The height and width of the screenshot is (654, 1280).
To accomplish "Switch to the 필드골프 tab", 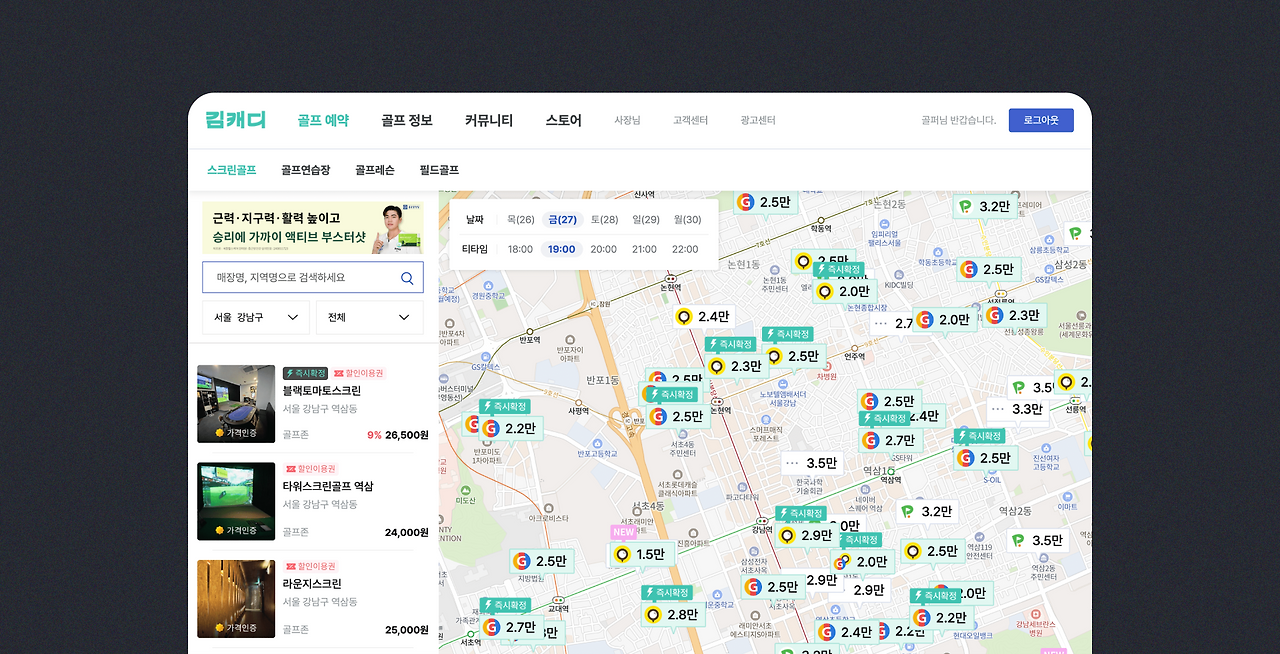I will [439, 170].
